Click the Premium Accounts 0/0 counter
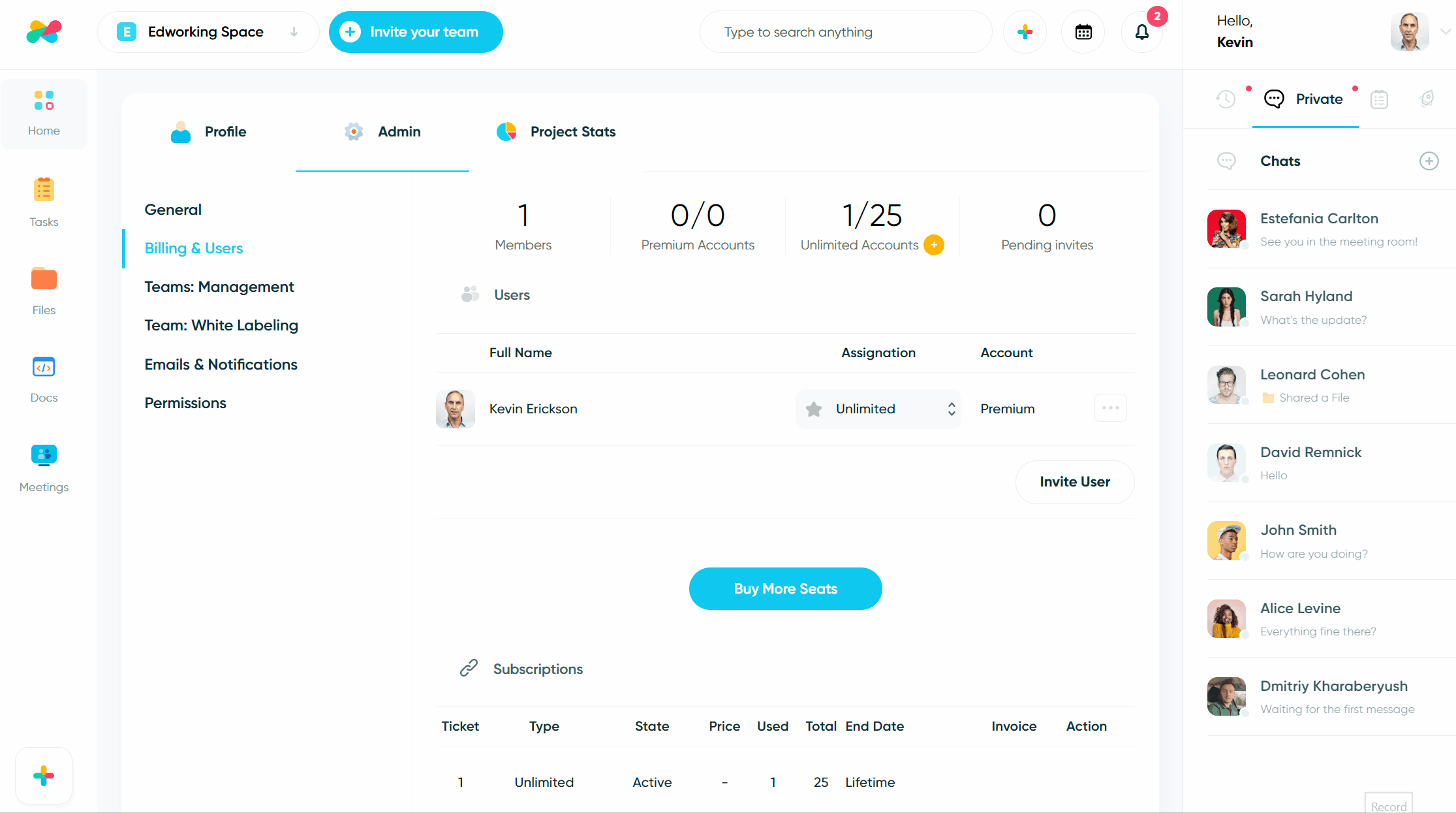 698,226
